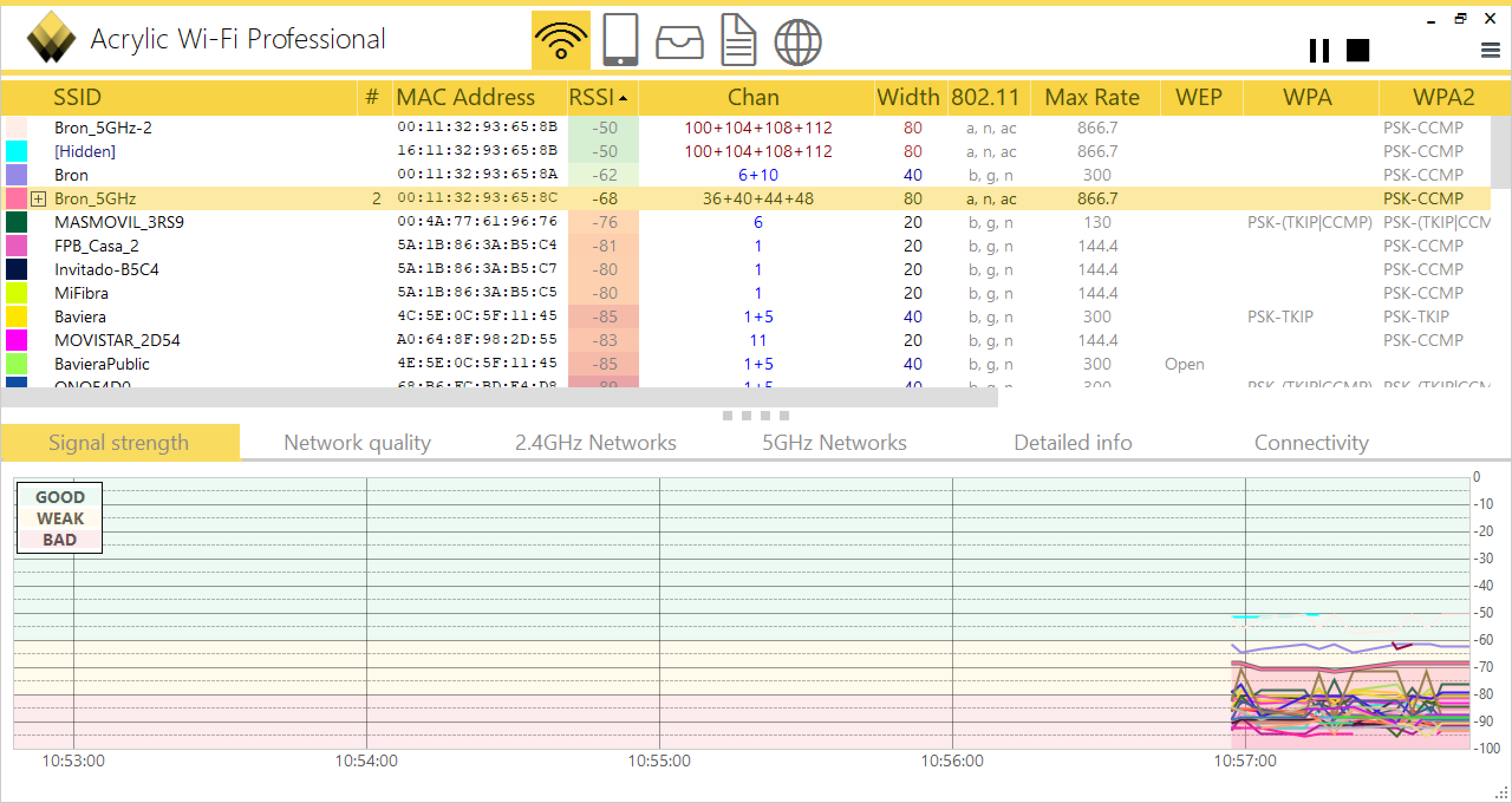Viewport: 1512px width, 803px height.
Task: Expand the Bron_5GHz network group
Action: click(38, 199)
